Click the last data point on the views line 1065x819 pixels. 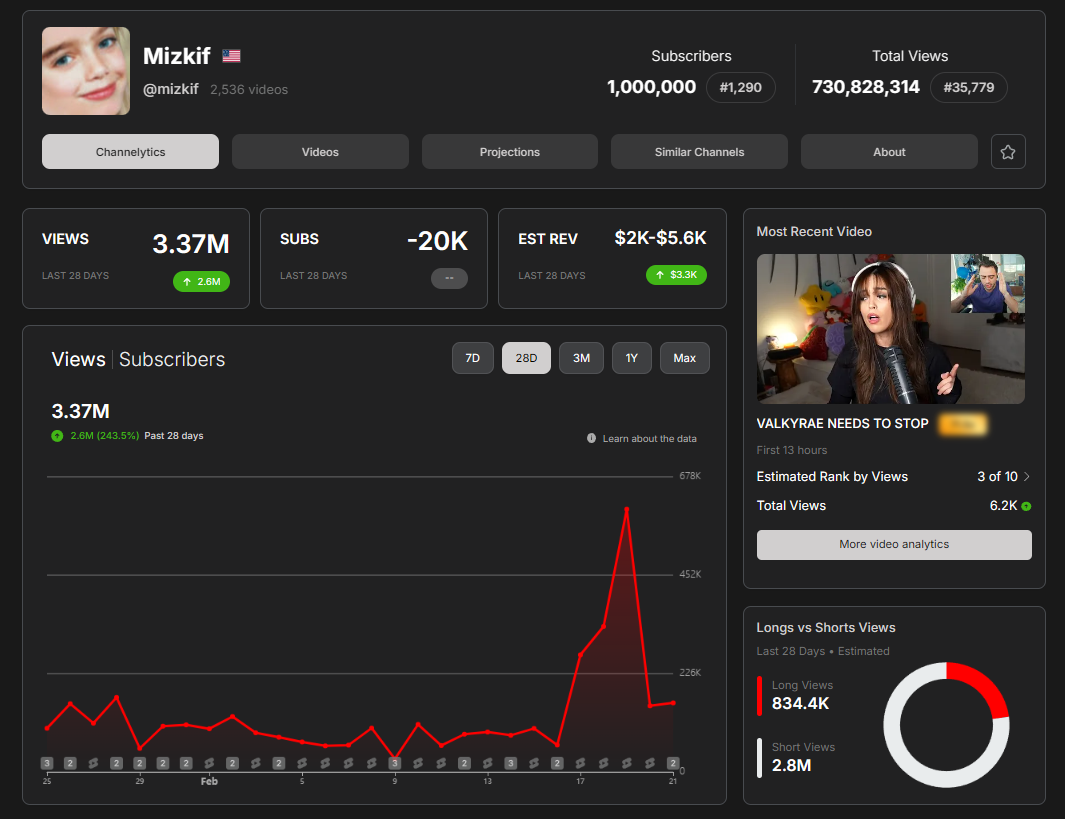673,703
